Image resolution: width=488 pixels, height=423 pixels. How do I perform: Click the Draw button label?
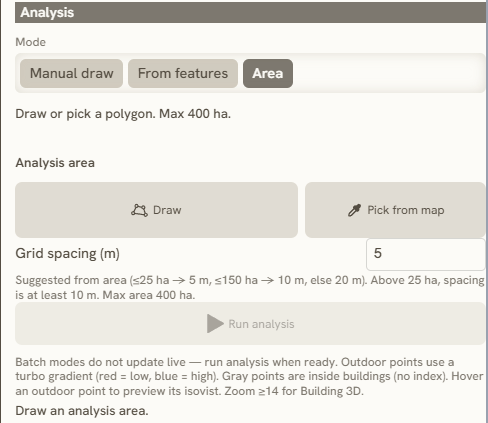point(167,210)
